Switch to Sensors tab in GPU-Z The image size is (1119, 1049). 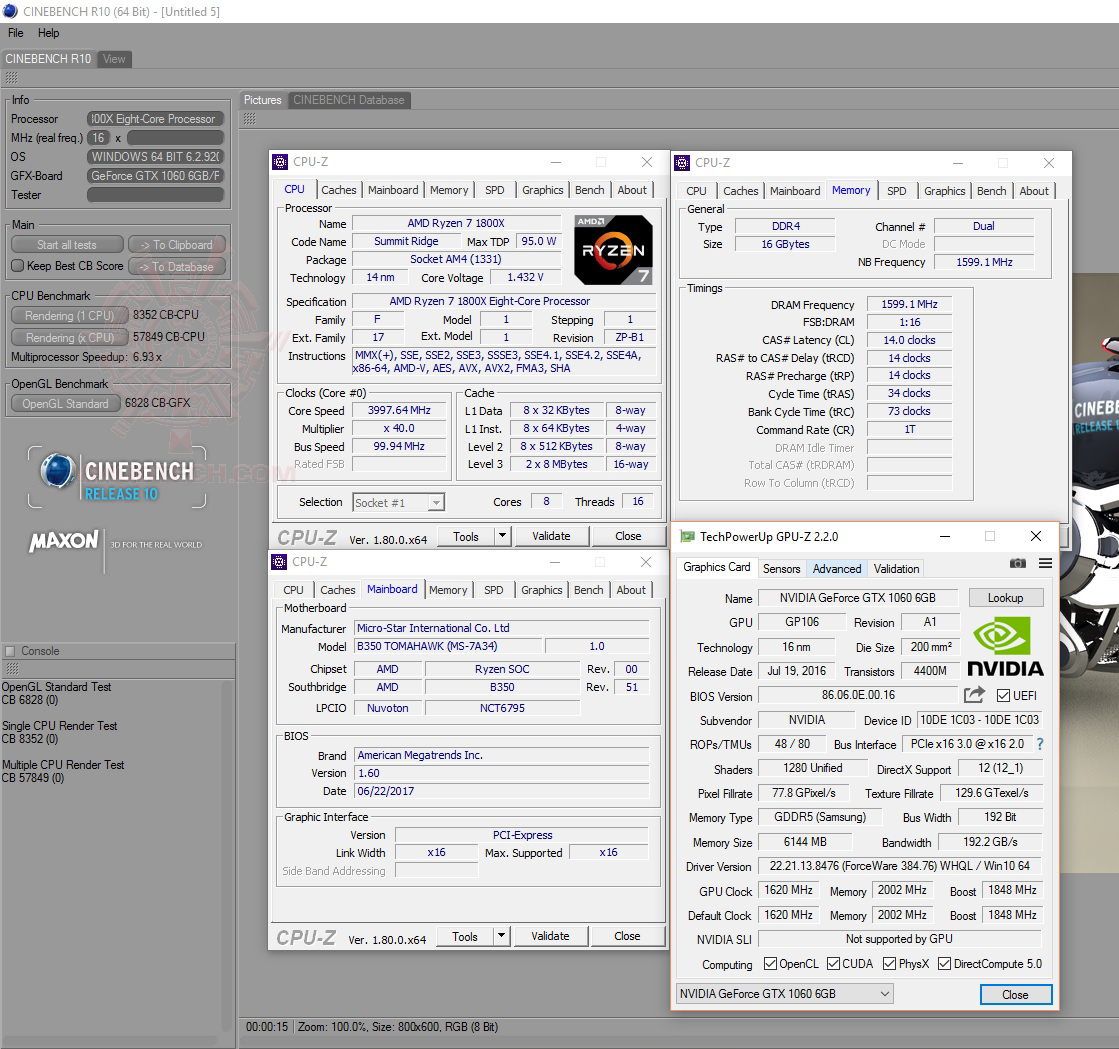pos(781,569)
